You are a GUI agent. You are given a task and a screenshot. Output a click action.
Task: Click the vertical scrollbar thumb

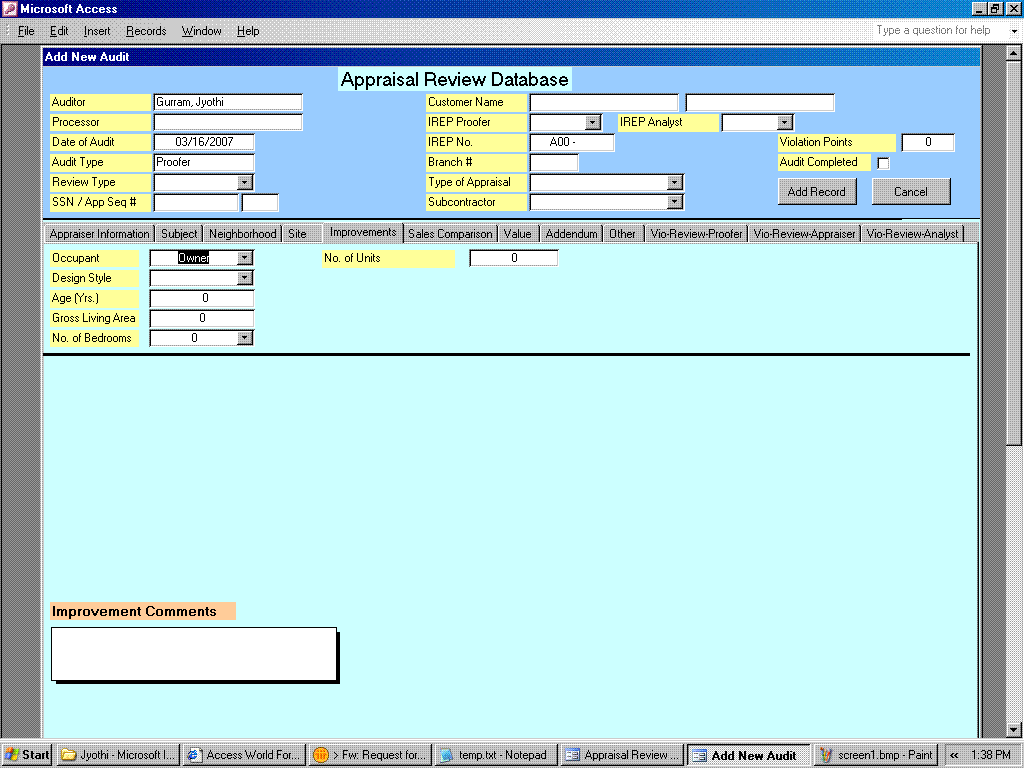[1014, 253]
